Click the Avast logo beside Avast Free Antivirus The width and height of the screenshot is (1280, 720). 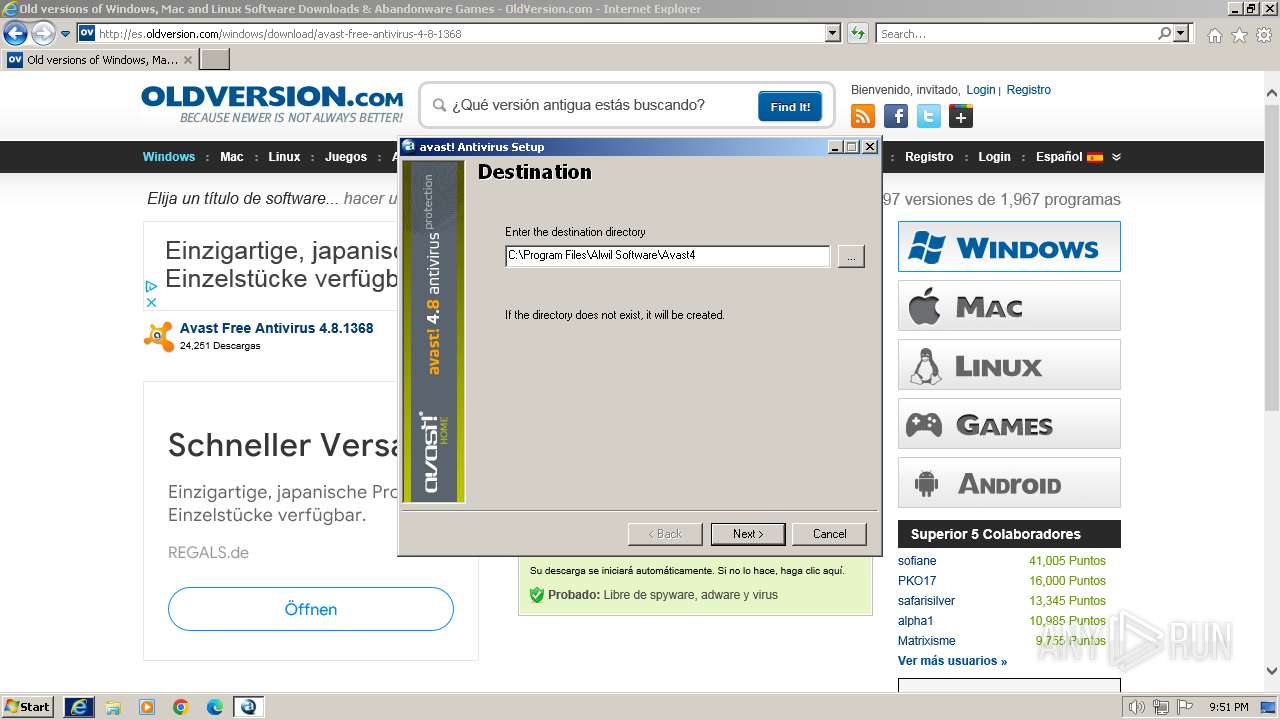pyautogui.click(x=158, y=336)
